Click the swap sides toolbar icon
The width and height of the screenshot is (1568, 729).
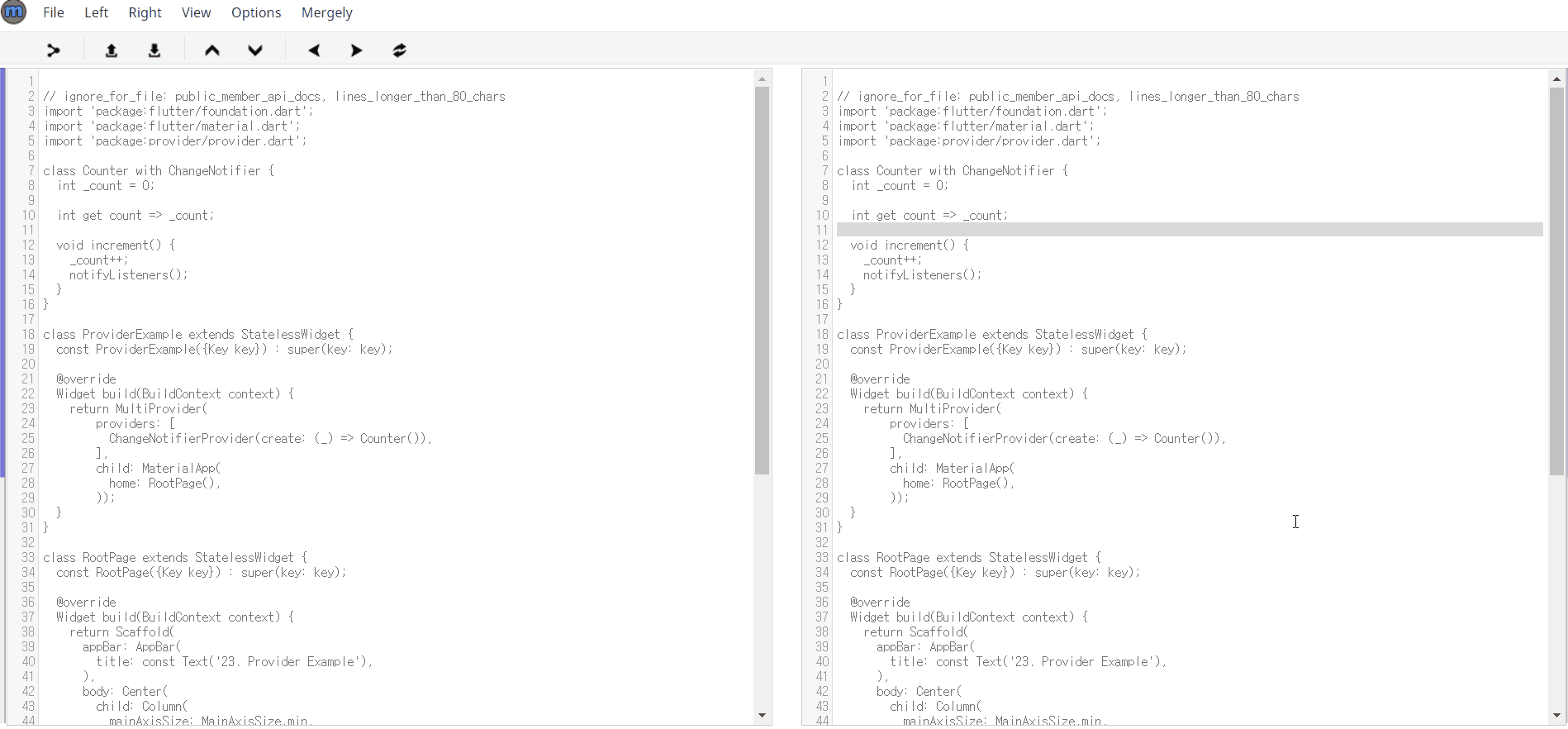pos(400,50)
